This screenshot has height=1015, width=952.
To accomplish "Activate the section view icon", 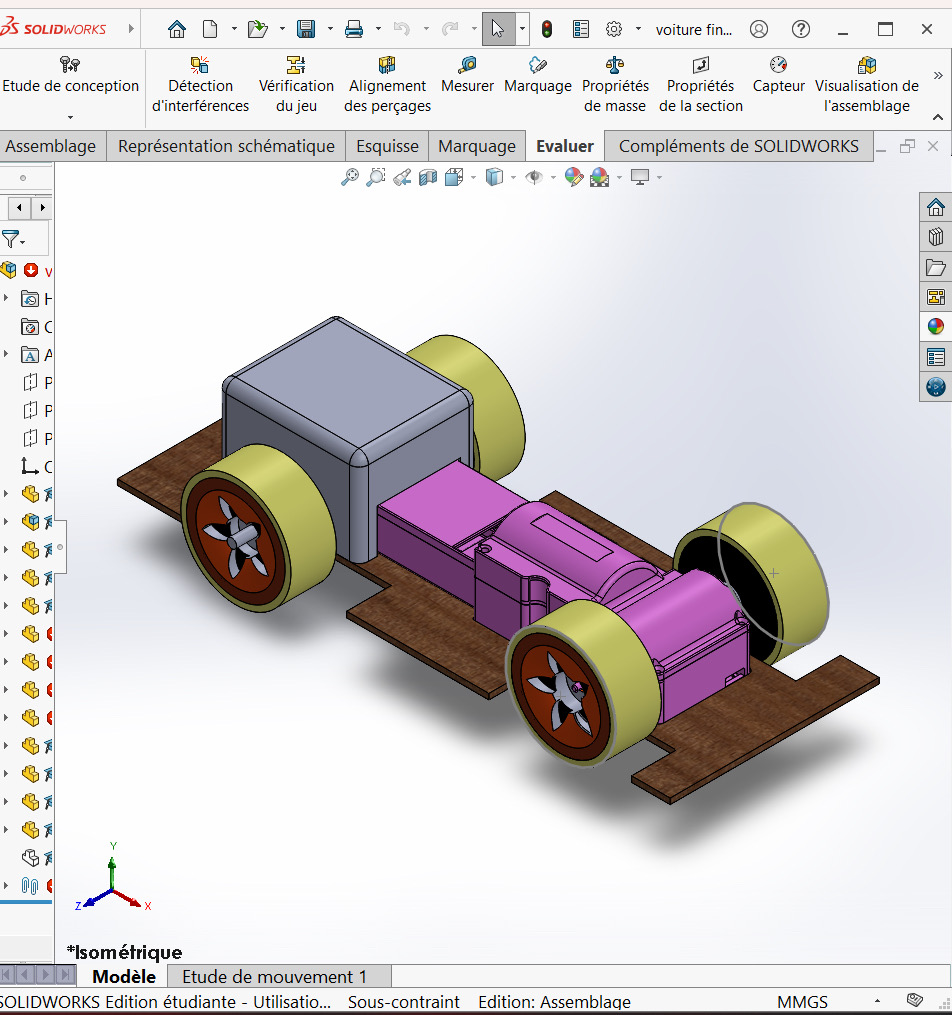I will tap(428, 178).
